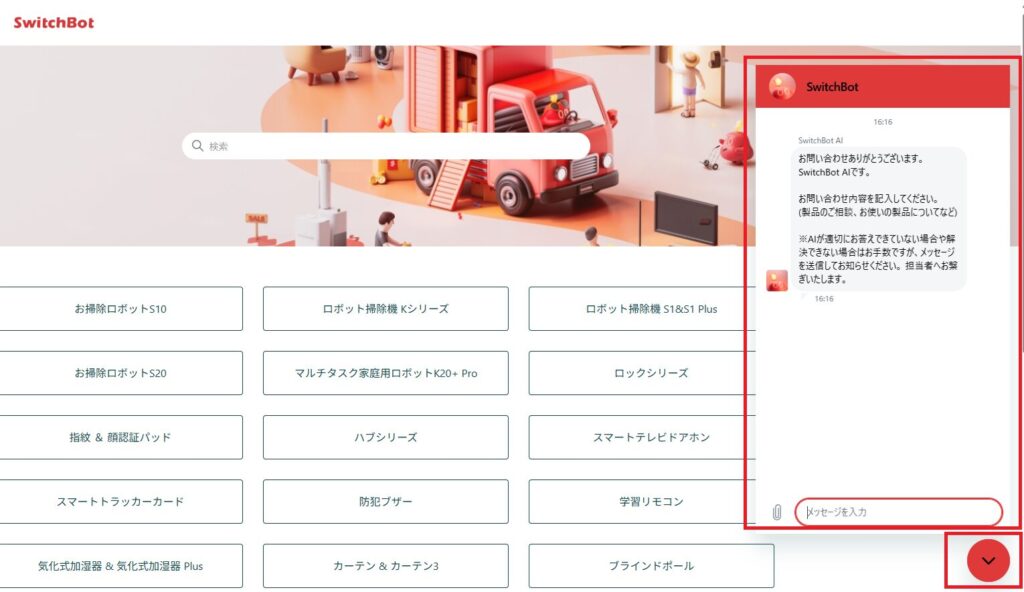Image resolution: width=1024 pixels, height=592 pixels.
Task: Open the ロボット掃除機 Kシリーズ category
Action: pyautogui.click(x=385, y=308)
